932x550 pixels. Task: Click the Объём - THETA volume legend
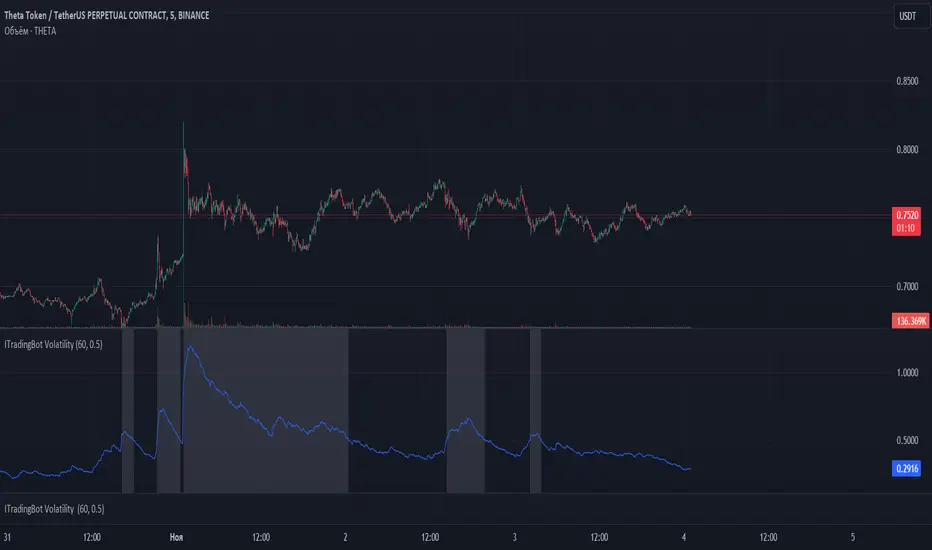pyautogui.click(x=30, y=31)
